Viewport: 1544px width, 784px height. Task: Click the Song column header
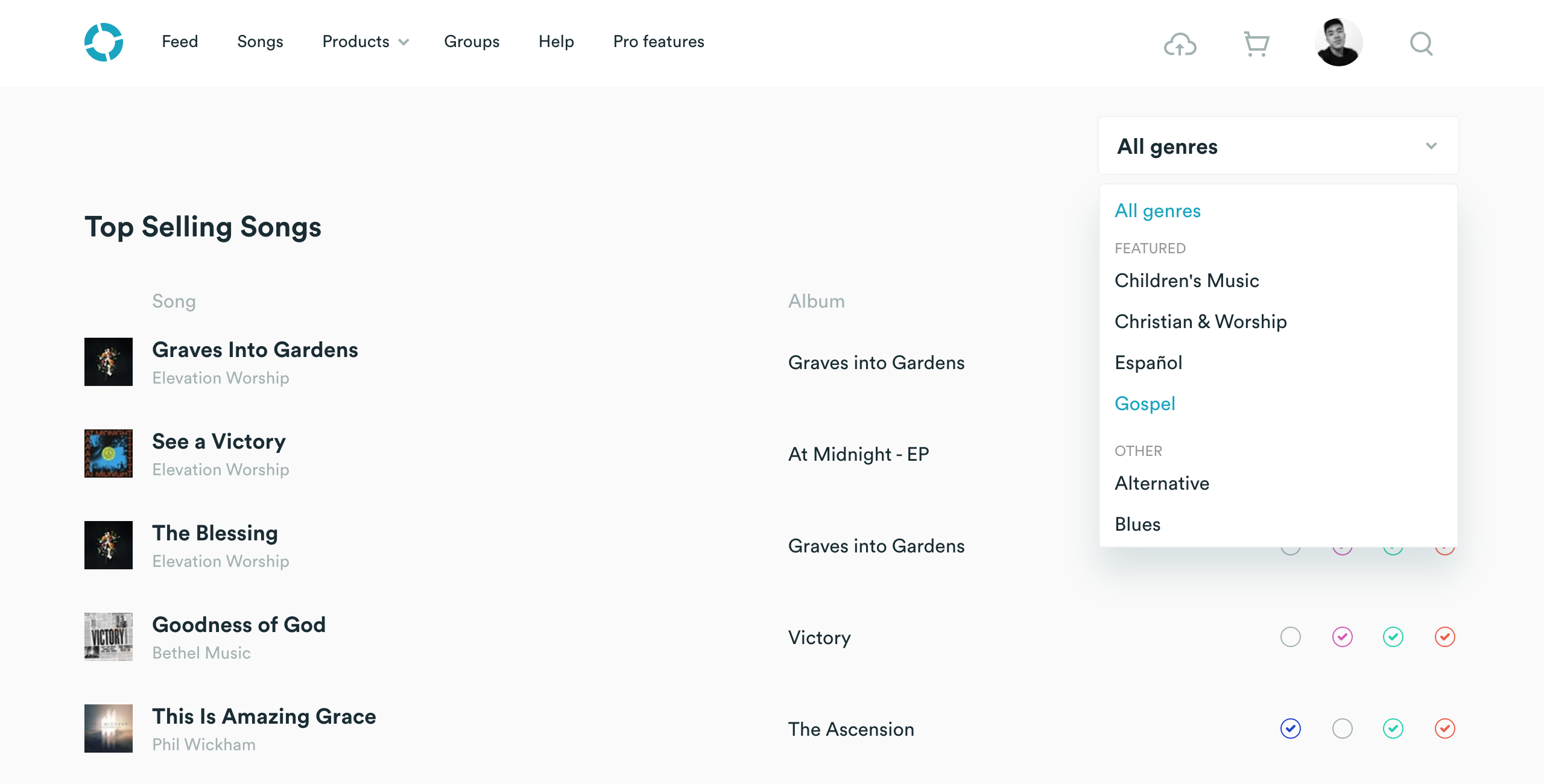[x=174, y=301]
